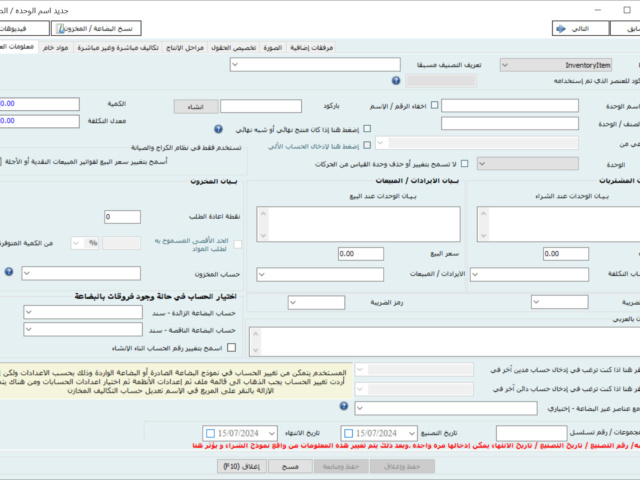Switch to تخصيص الحقول tab
Image resolution: width=640 pixels, height=480 pixels.
tap(233, 48)
